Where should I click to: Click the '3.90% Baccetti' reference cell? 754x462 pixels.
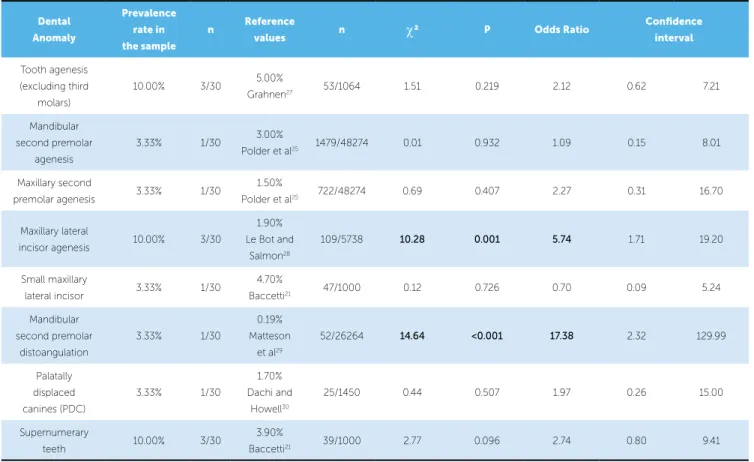[269, 441]
